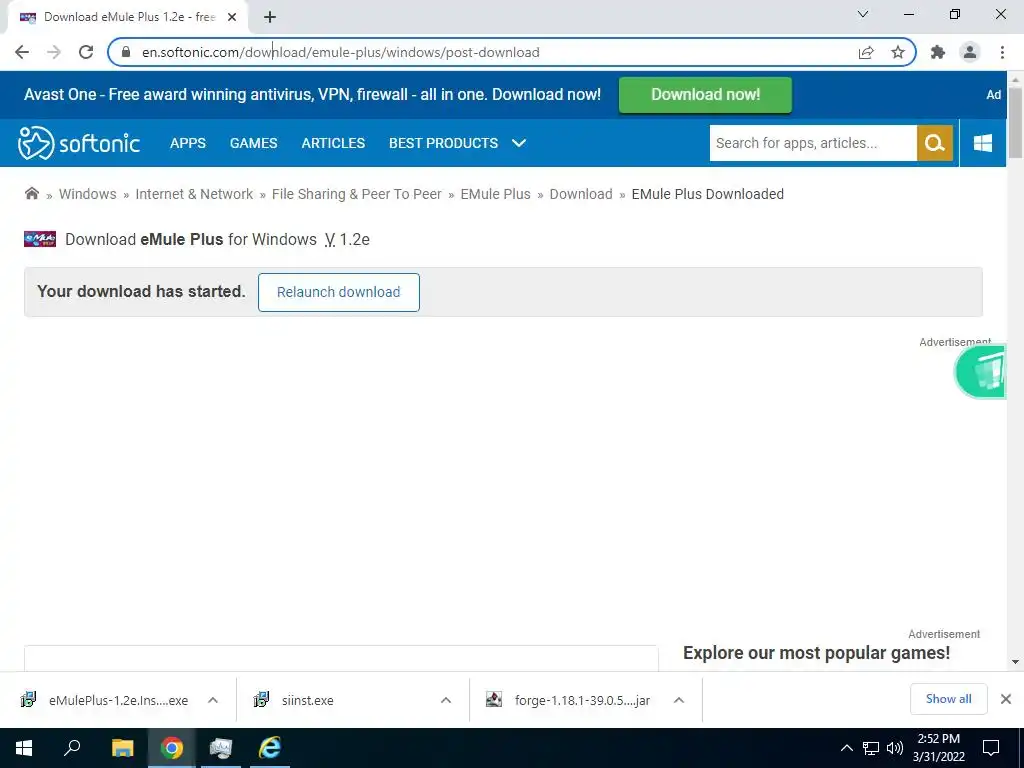
Task: Open the Chrome profile avatar
Action: [x=970, y=52]
